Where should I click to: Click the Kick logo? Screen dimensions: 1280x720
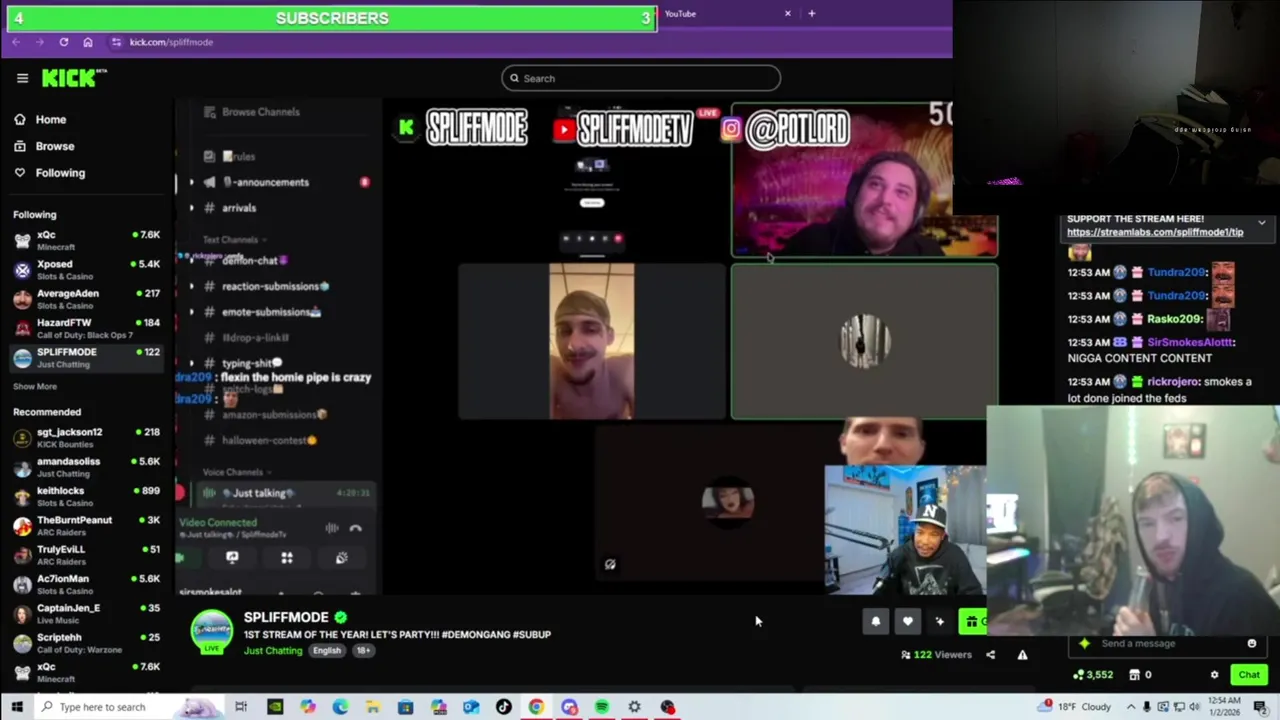(74, 78)
